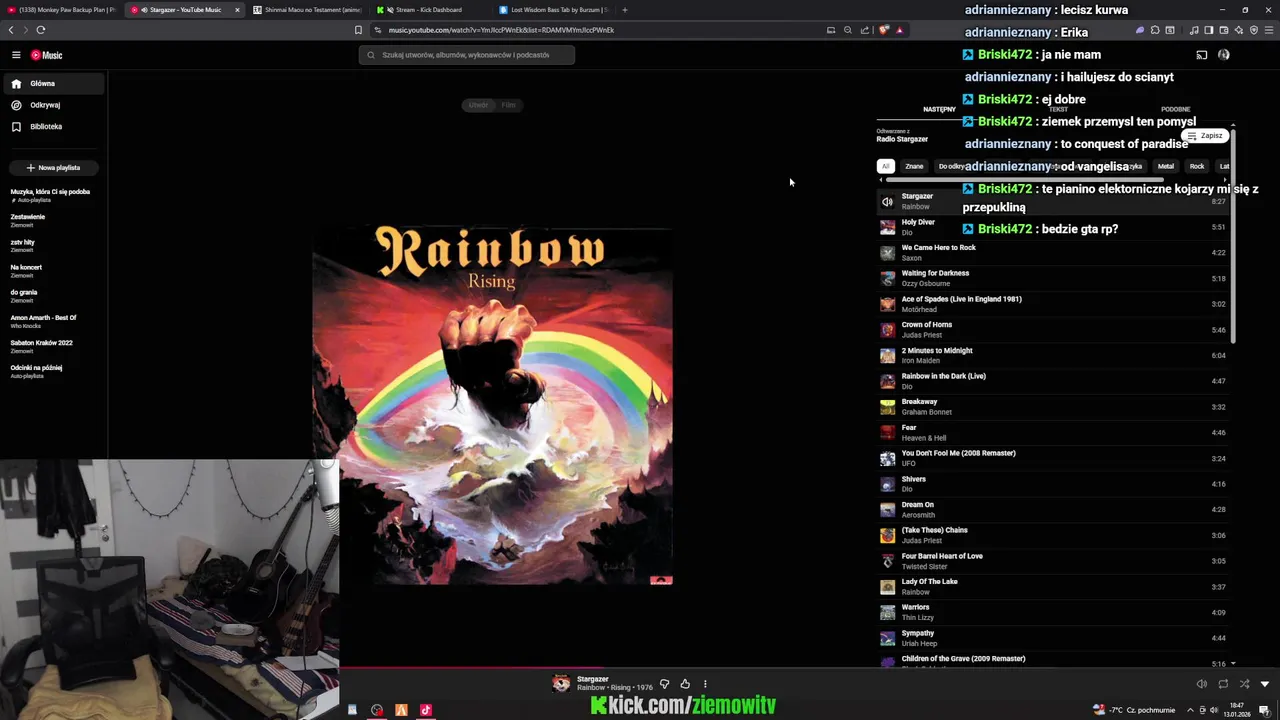The height and width of the screenshot is (720, 1280).
Task: Select Waiting for Darkness queue row
Action: 1052,278
